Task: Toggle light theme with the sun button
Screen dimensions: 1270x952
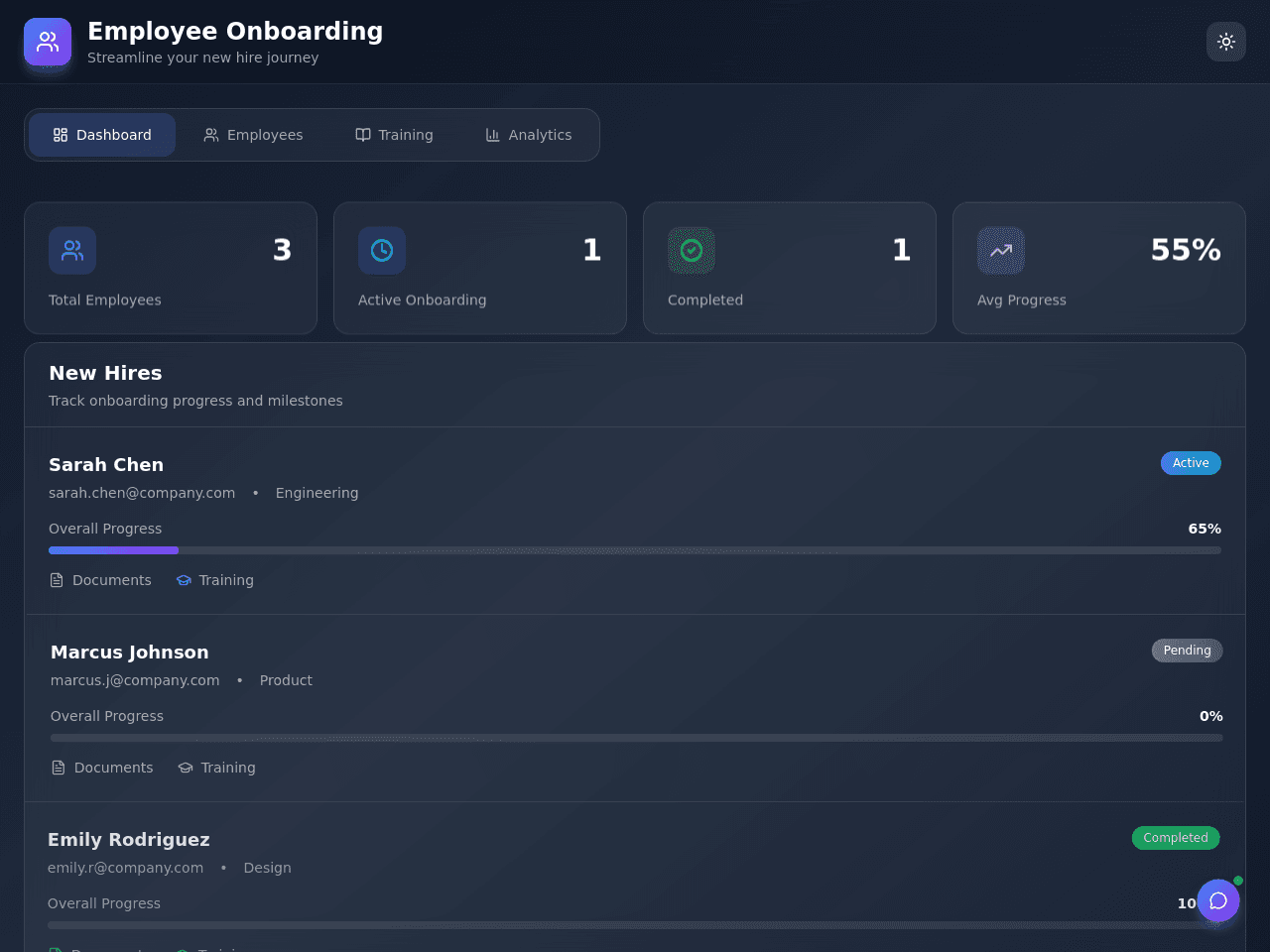Action: click(x=1226, y=42)
